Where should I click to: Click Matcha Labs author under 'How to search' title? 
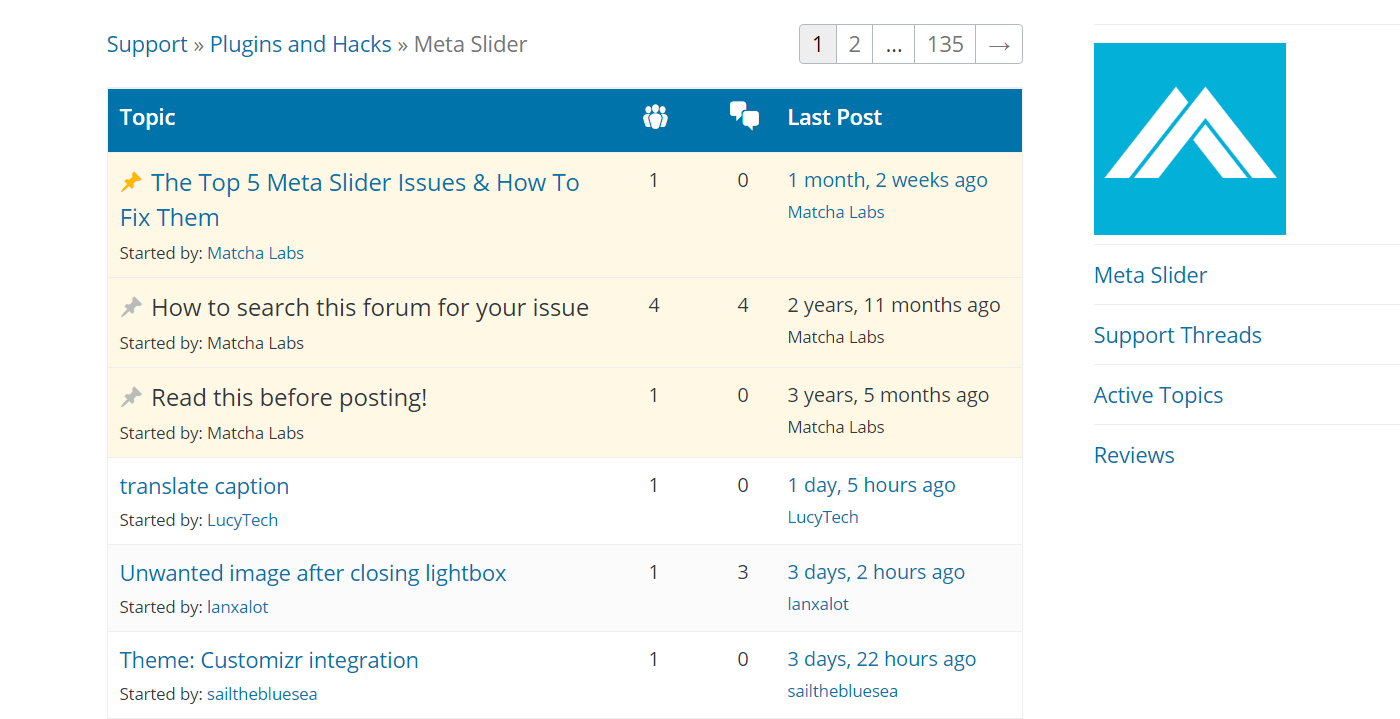click(255, 343)
